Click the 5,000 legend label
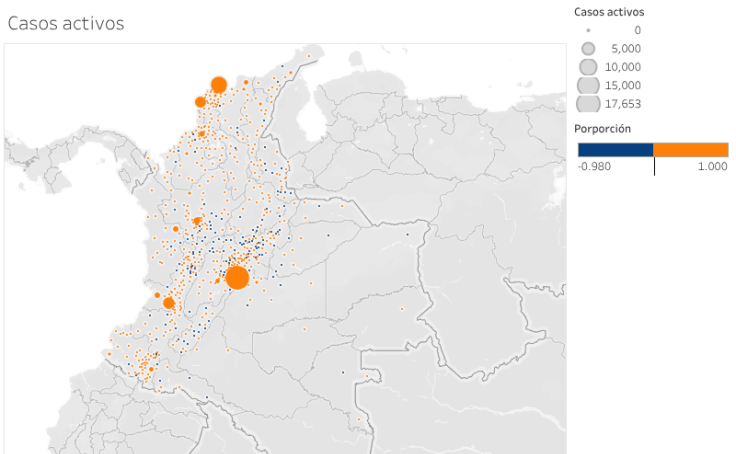The height and width of the screenshot is (454, 736). tap(626, 48)
